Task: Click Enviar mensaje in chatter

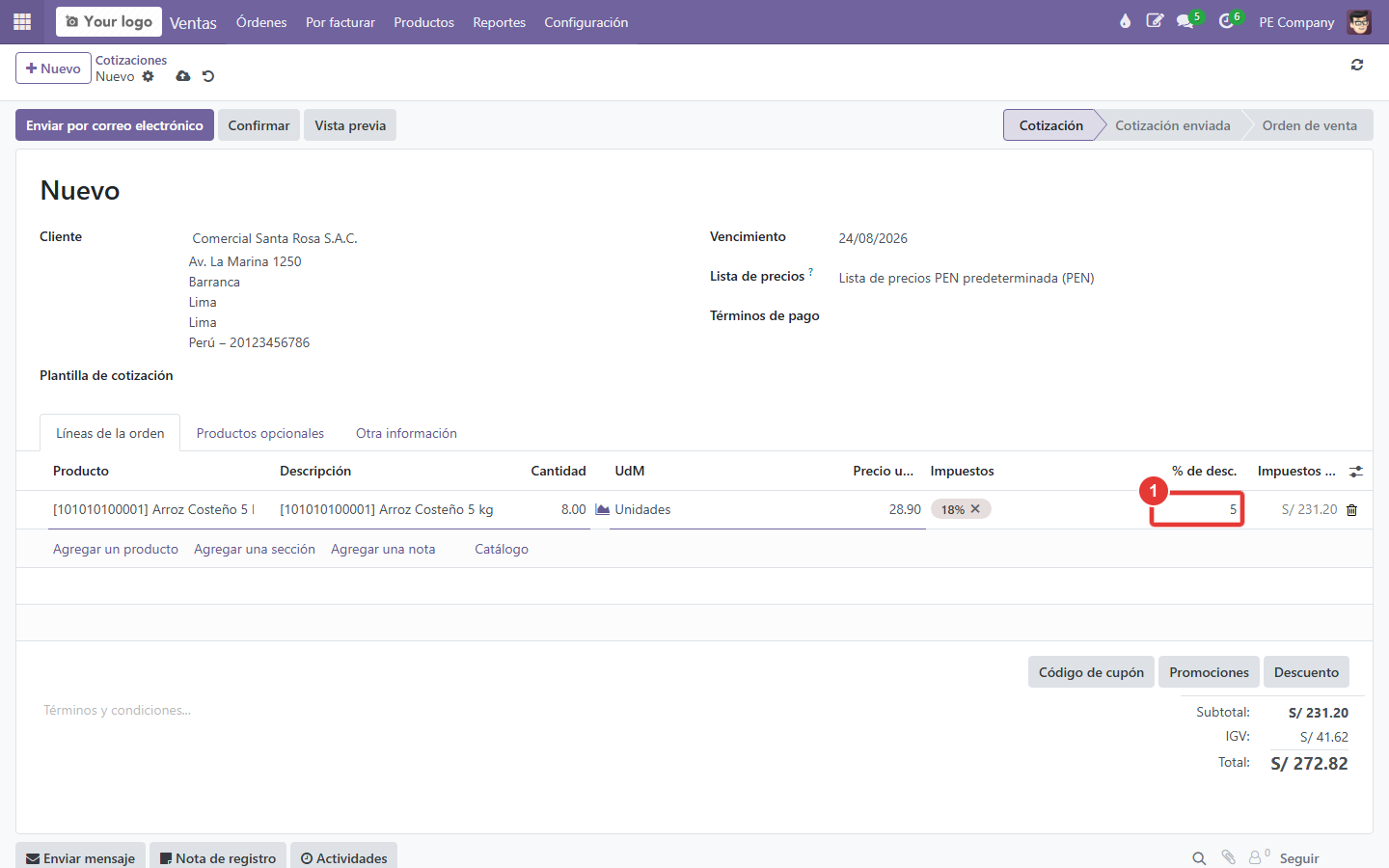Action: pyautogui.click(x=80, y=857)
